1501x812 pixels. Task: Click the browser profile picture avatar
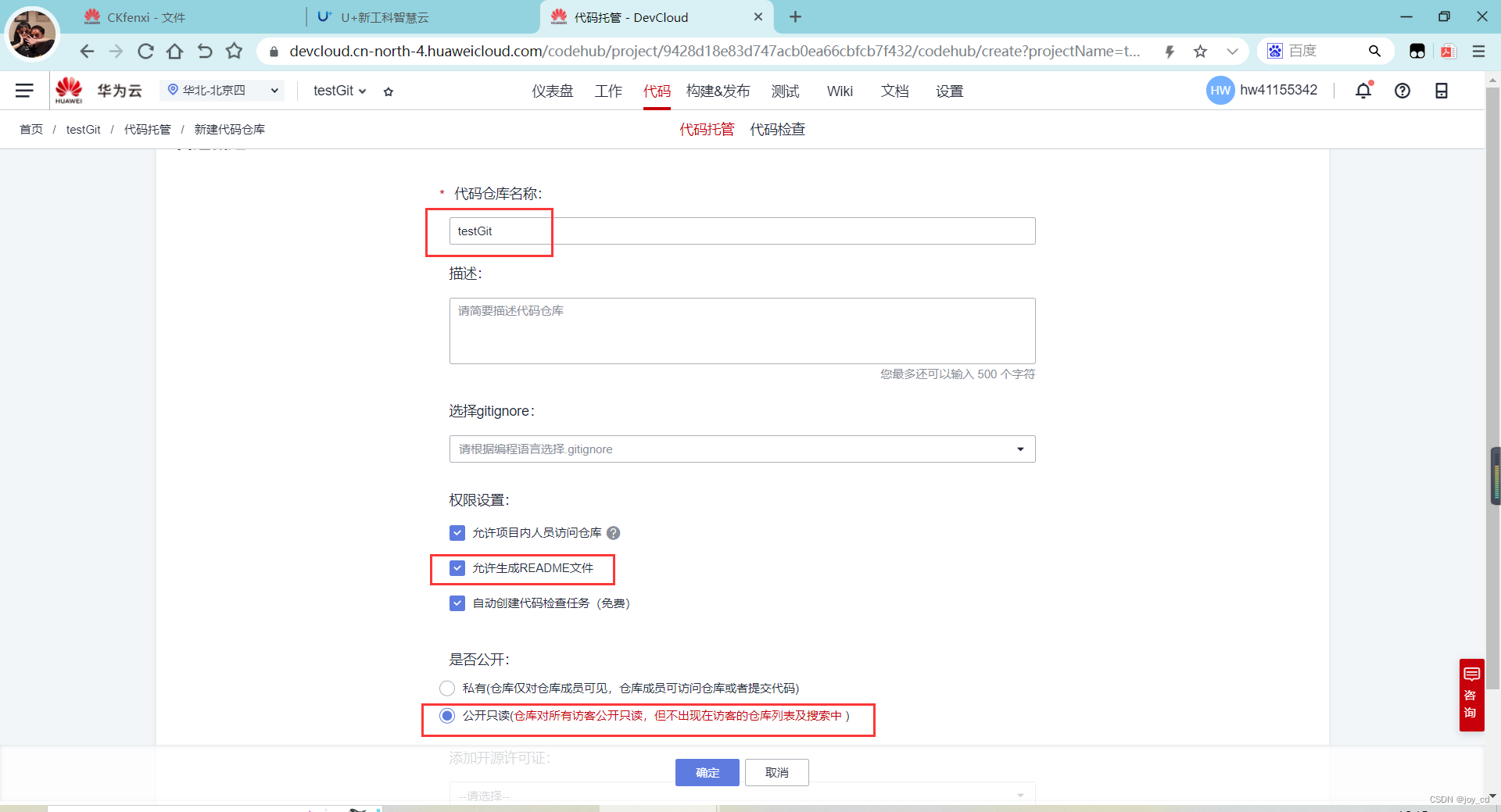coord(32,33)
